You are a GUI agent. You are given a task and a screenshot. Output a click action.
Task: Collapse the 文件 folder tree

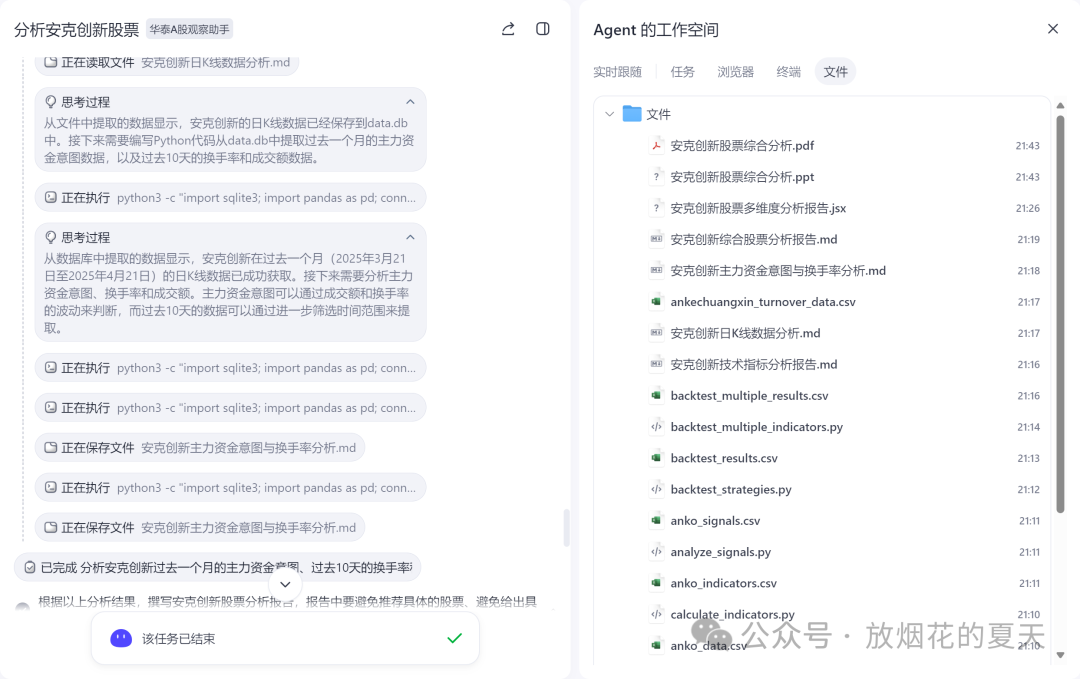click(x=609, y=114)
